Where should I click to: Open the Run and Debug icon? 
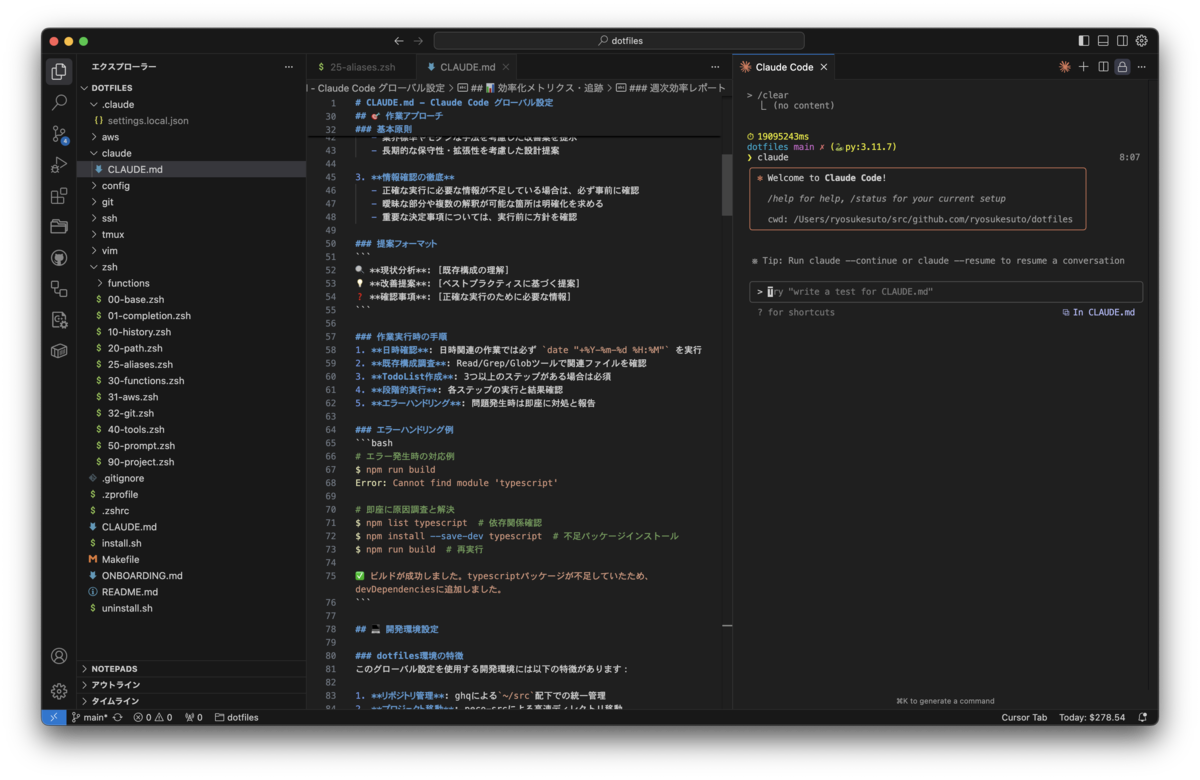point(59,165)
